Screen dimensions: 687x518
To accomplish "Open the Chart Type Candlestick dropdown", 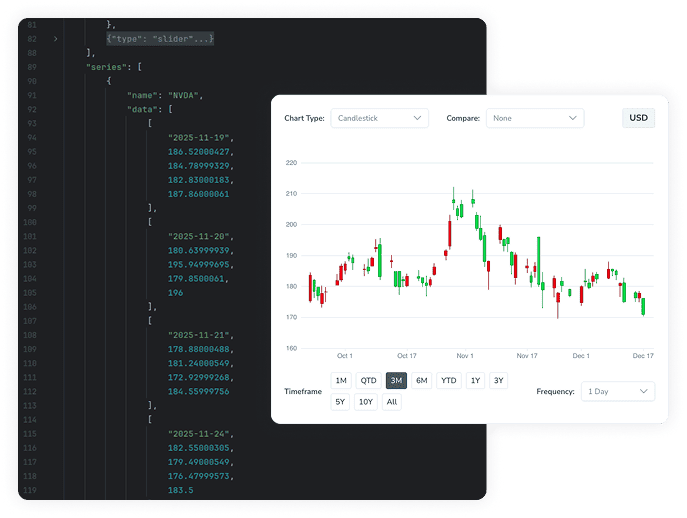I will (x=379, y=118).
